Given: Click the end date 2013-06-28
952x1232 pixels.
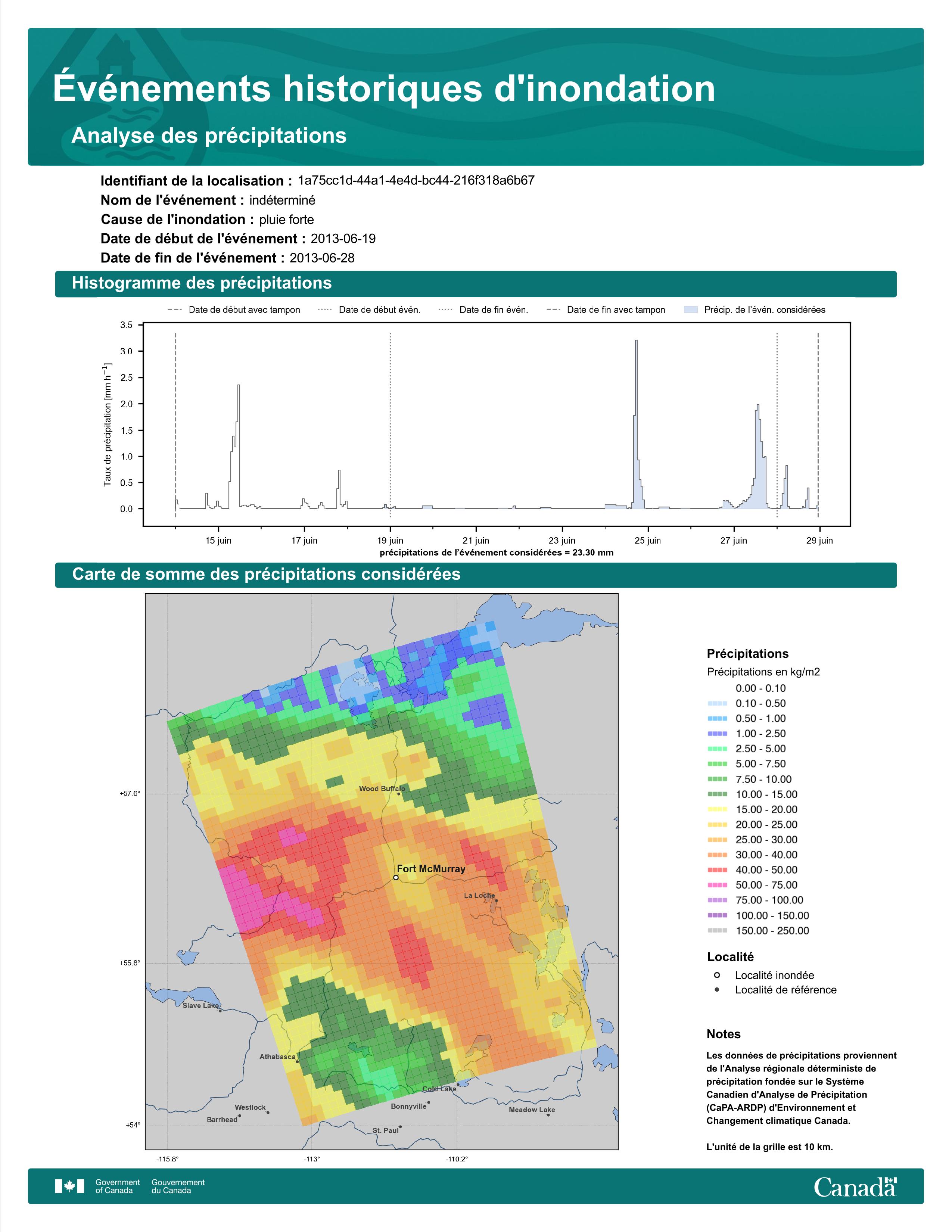Looking at the screenshot, I should tap(322, 258).
